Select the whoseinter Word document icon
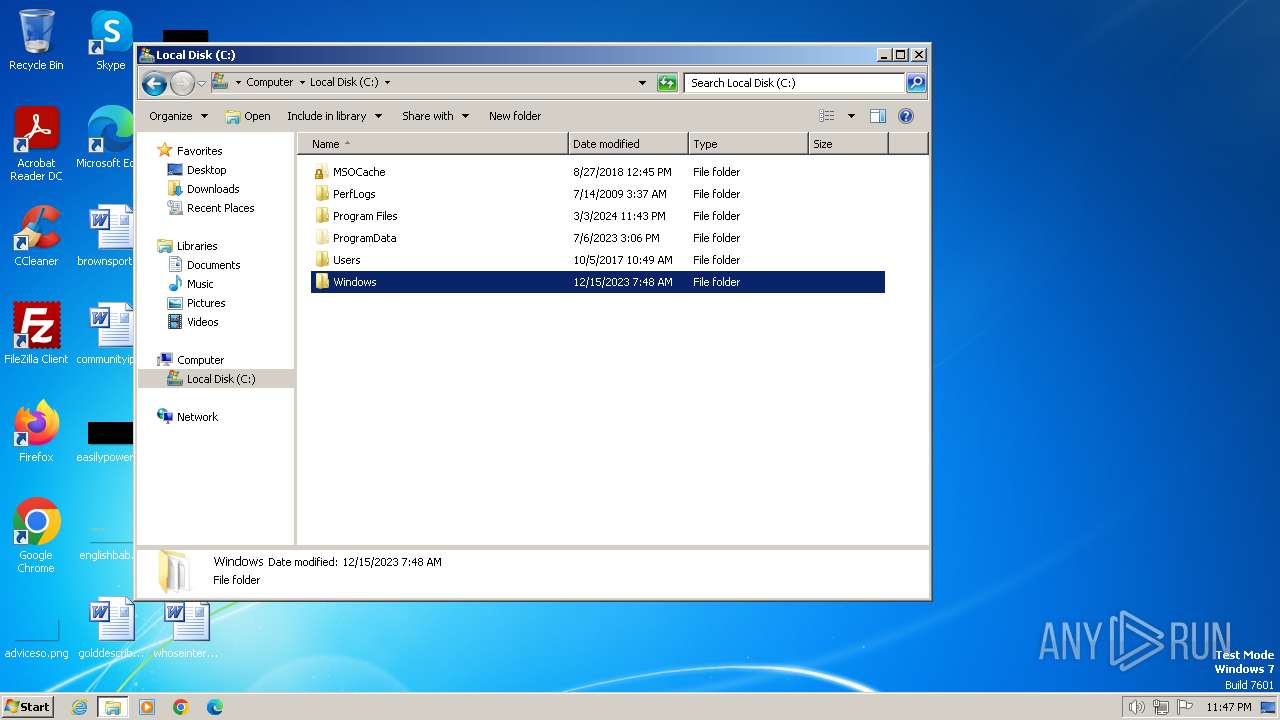The width and height of the screenshot is (1280, 720). point(186,628)
